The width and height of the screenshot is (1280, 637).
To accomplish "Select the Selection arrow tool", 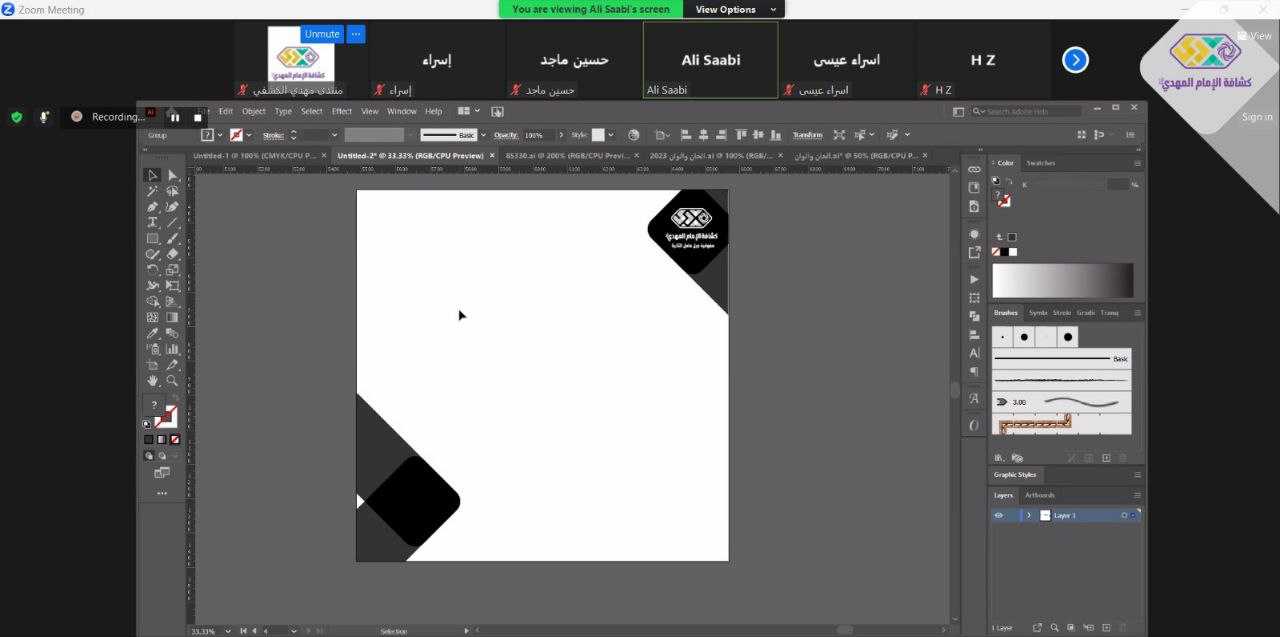I will click(x=153, y=175).
